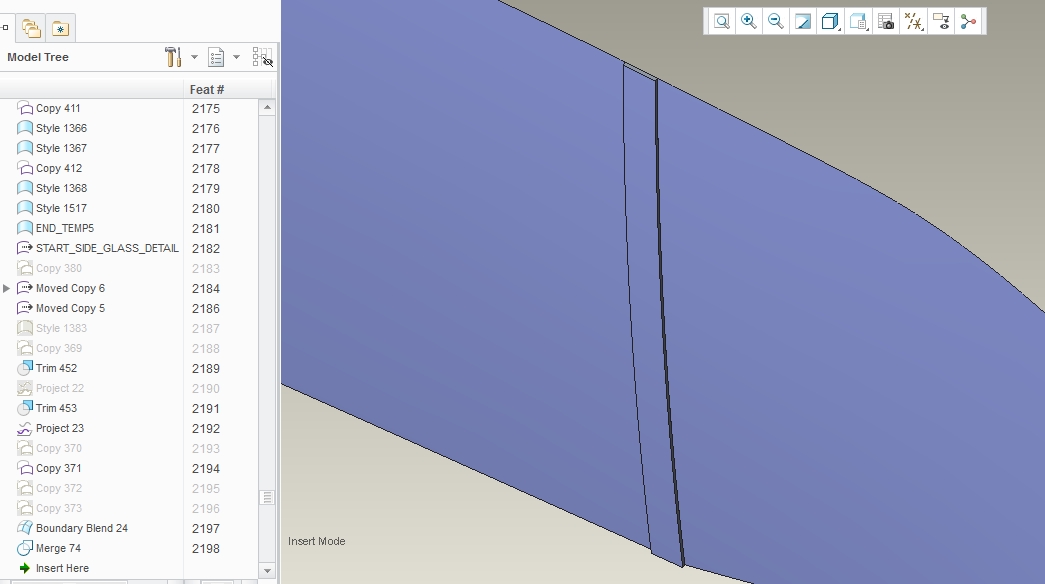Switch to the Folder Browser tab
The height and width of the screenshot is (584, 1045).
coord(31,28)
